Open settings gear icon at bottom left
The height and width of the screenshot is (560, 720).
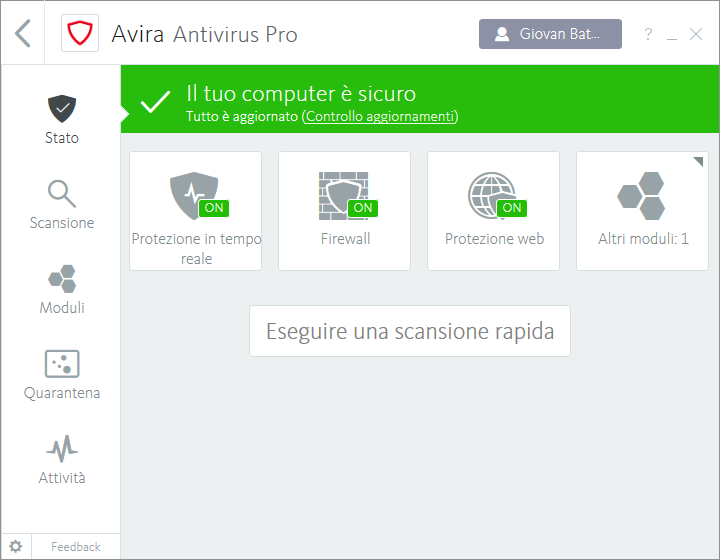(x=16, y=546)
